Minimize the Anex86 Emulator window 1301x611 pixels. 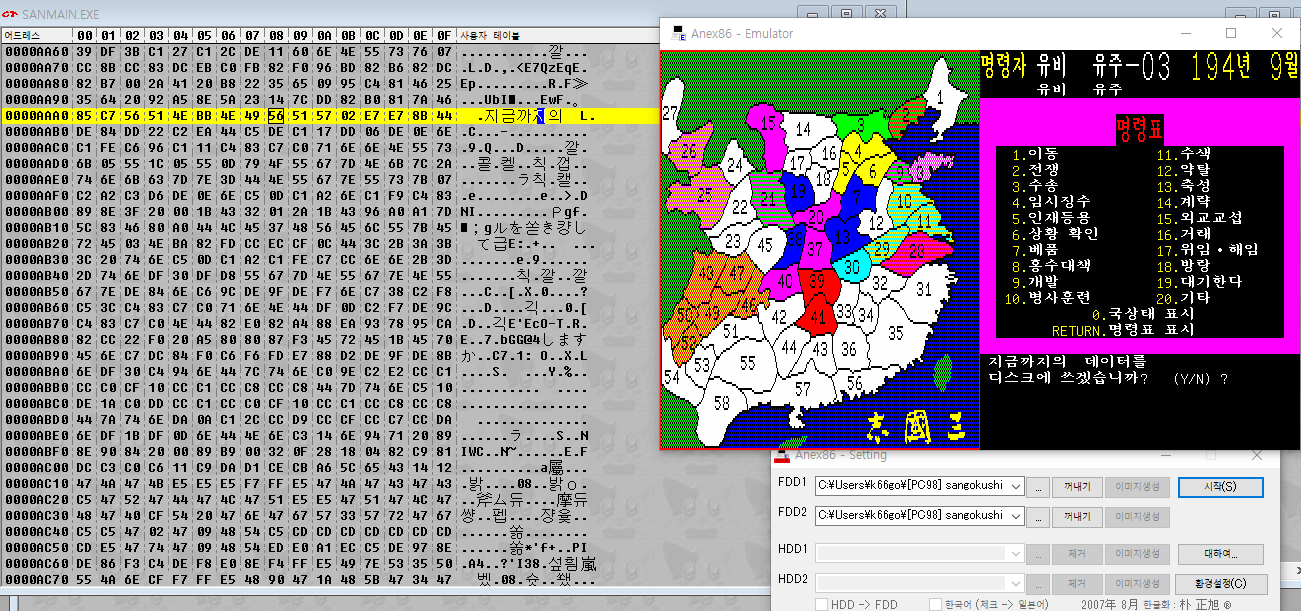[1186, 33]
